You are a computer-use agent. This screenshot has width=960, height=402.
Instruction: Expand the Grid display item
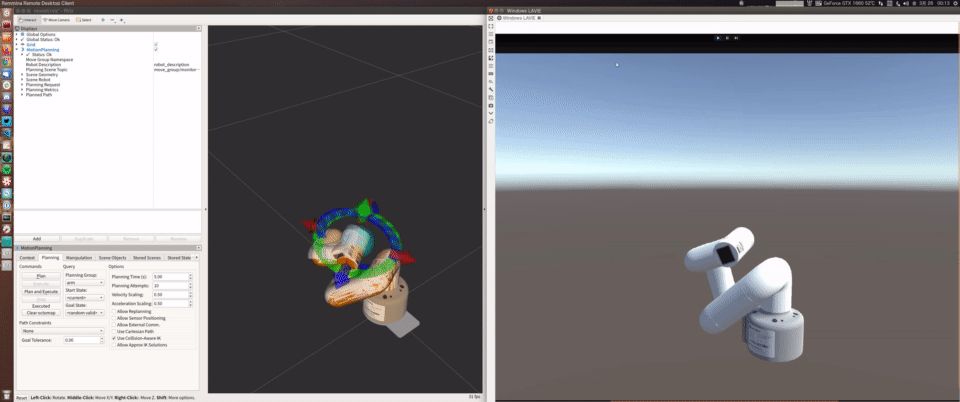tap(17, 45)
